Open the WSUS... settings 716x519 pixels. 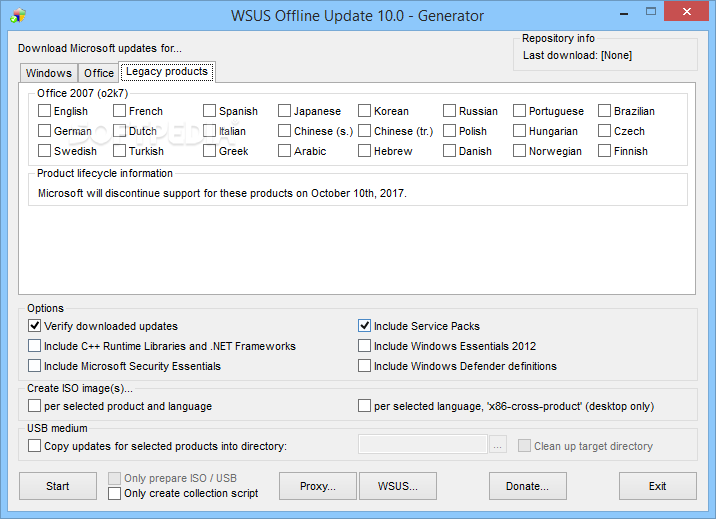pos(398,486)
